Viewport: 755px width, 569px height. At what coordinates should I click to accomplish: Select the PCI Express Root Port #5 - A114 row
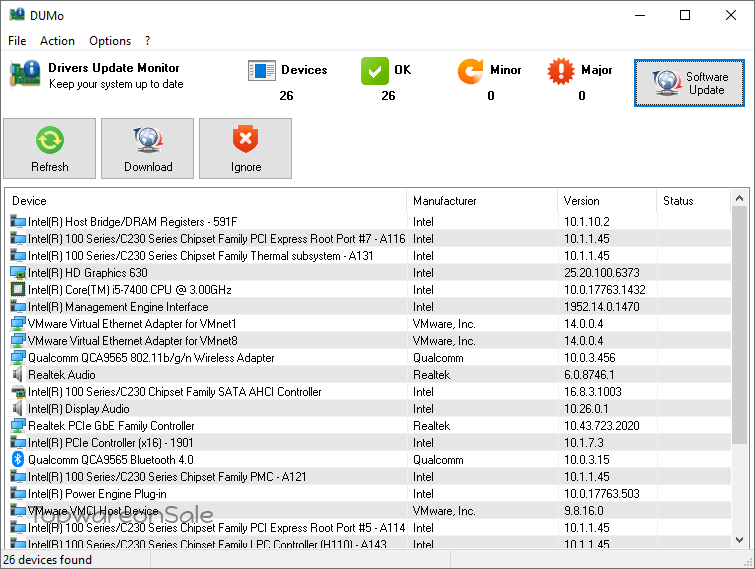[x=368, y=528]
